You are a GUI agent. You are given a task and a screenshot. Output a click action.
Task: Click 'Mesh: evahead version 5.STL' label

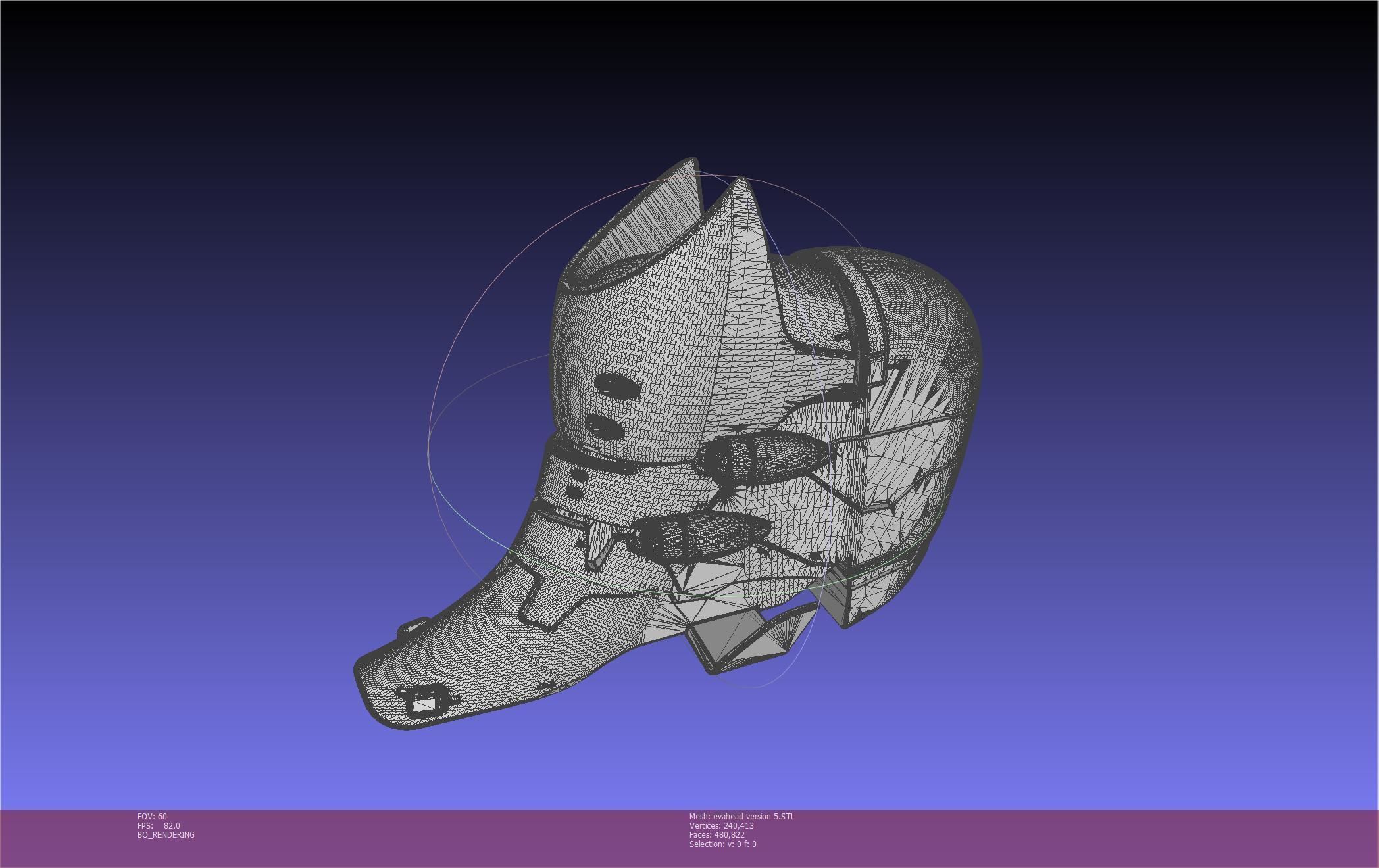(741, 816)
